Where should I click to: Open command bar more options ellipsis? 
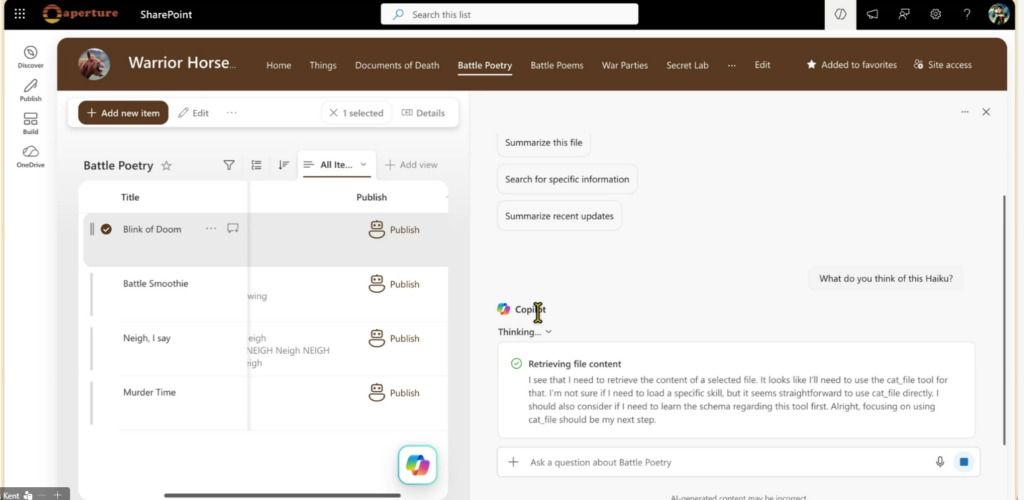232,113
